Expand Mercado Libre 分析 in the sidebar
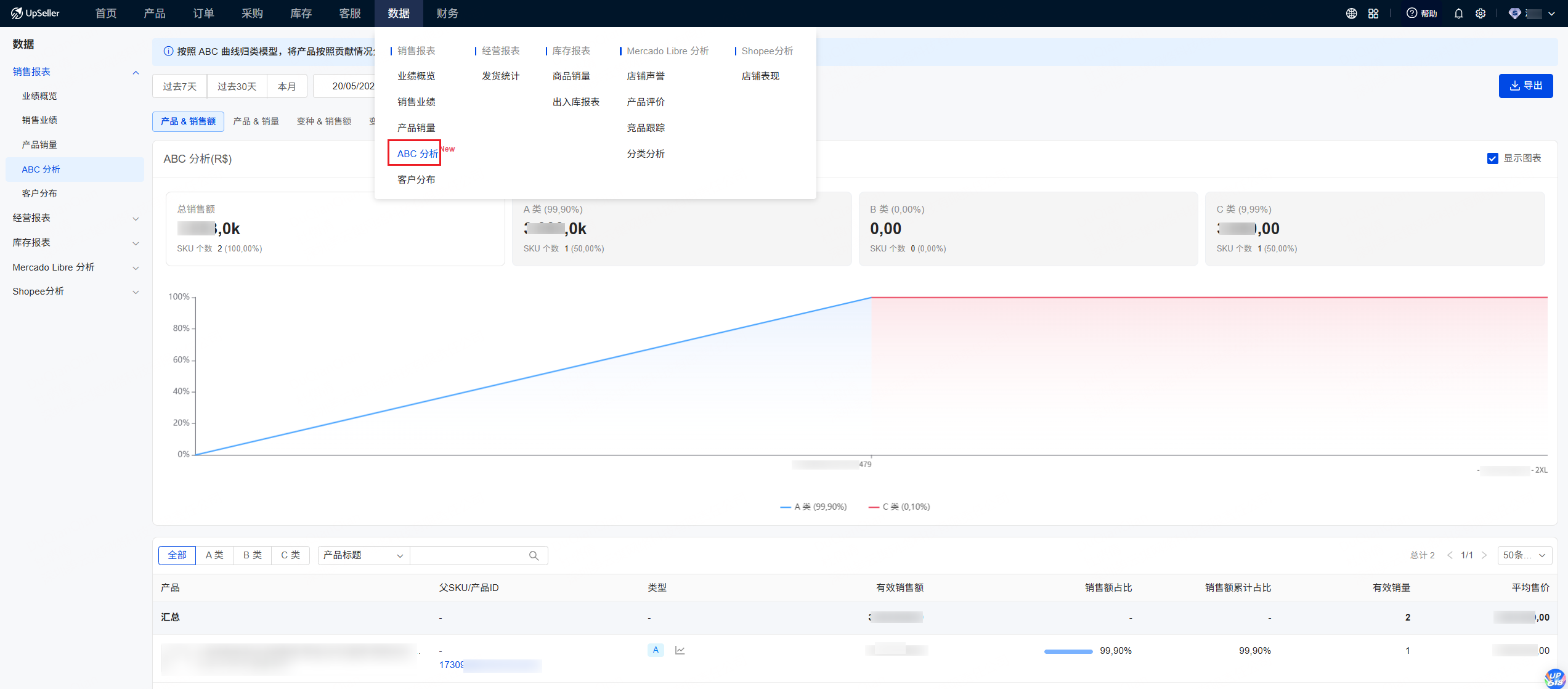1568x689 pixels. [x=136, y=268]
